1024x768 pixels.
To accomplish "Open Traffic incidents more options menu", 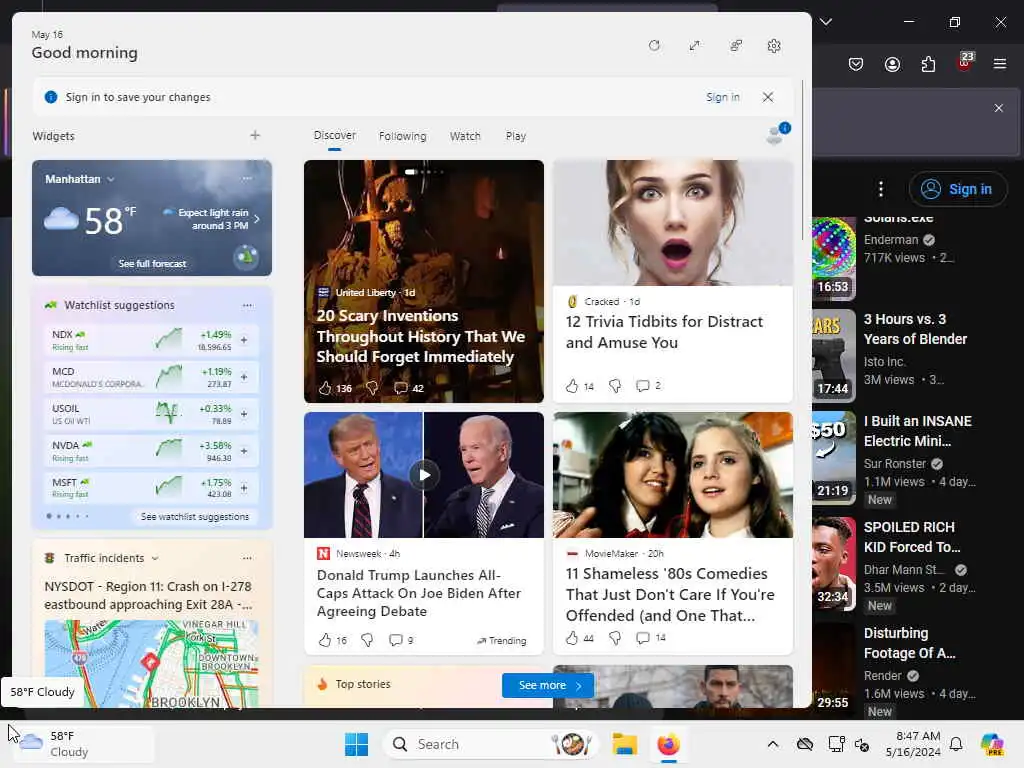I will coord(247,558).
